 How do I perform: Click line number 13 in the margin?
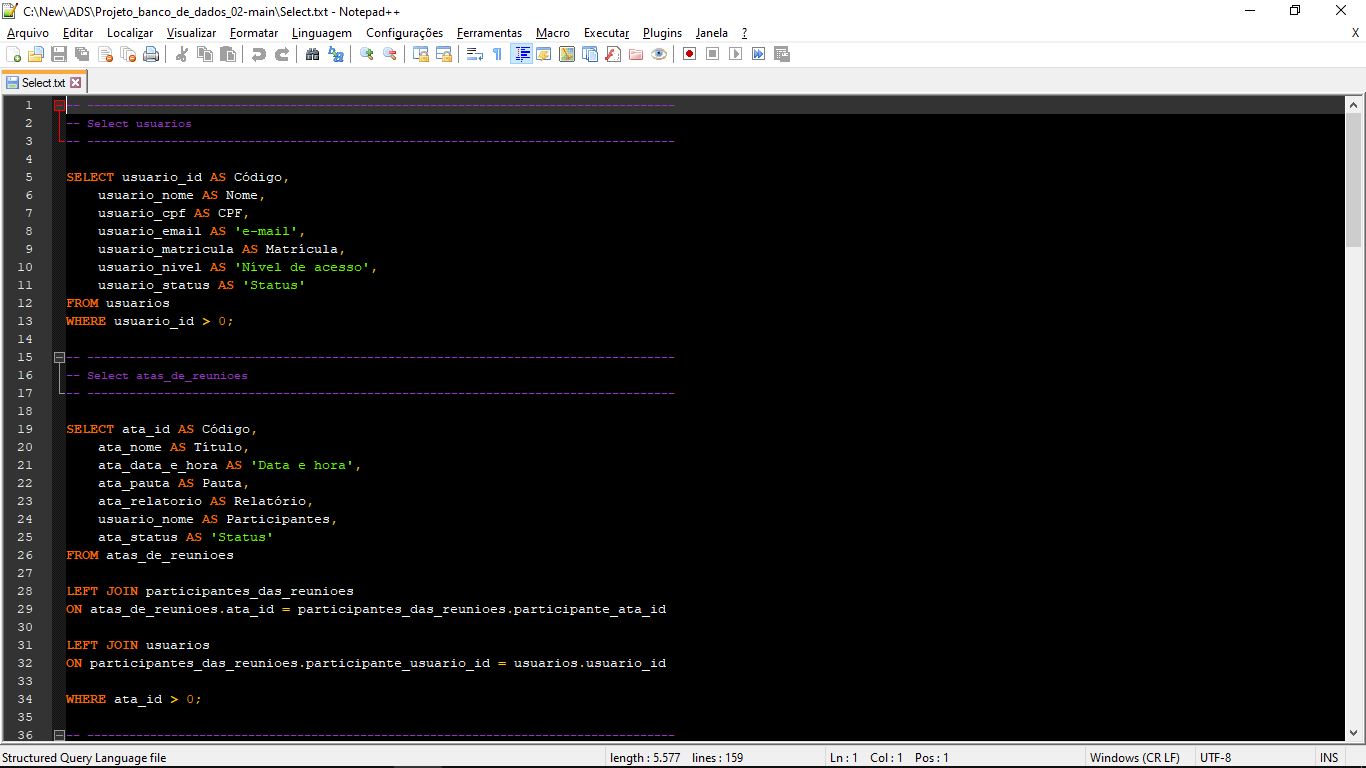[25, 321]
